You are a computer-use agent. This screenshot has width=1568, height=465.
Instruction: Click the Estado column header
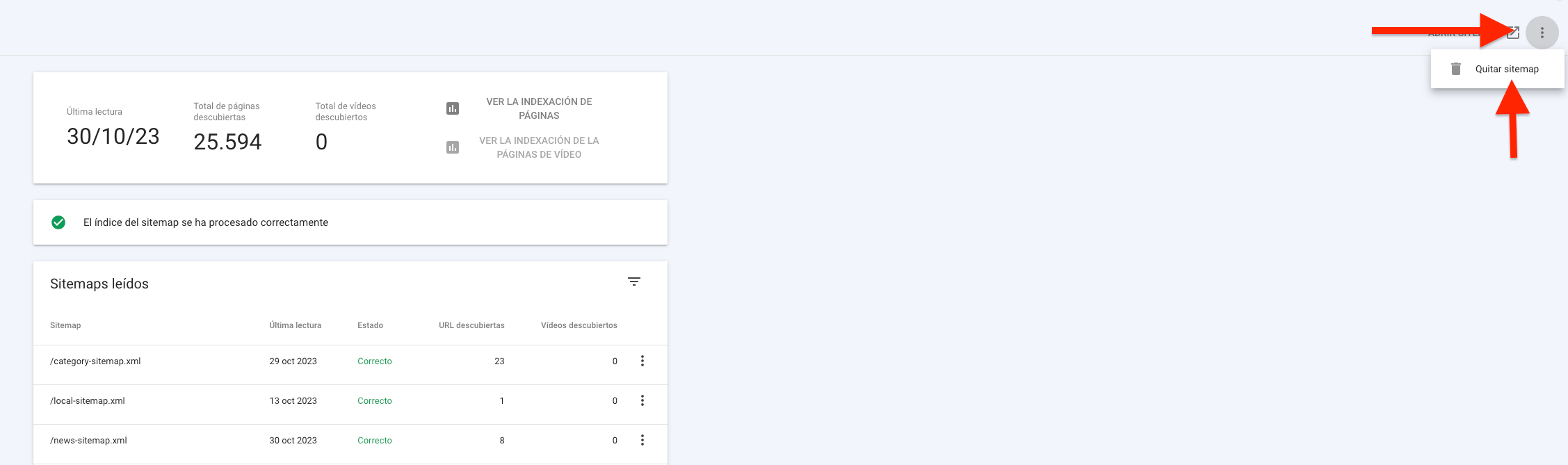370,325
